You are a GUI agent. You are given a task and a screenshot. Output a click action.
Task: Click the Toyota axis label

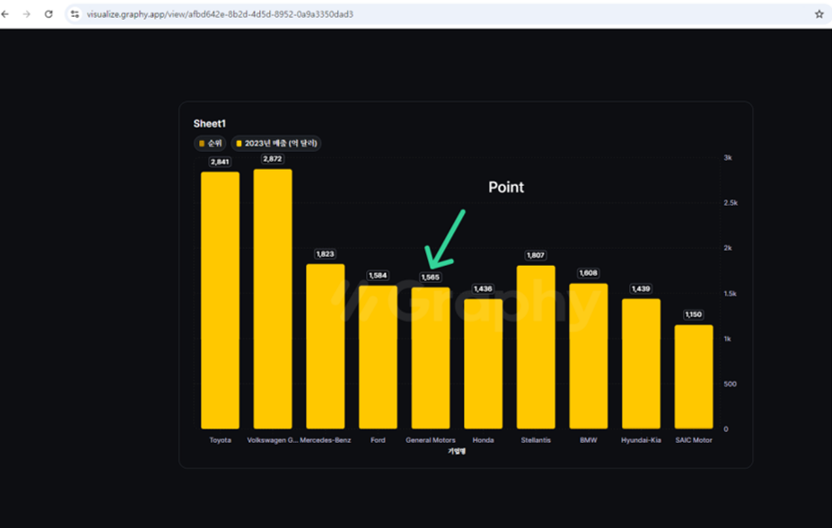coord(220,440)
